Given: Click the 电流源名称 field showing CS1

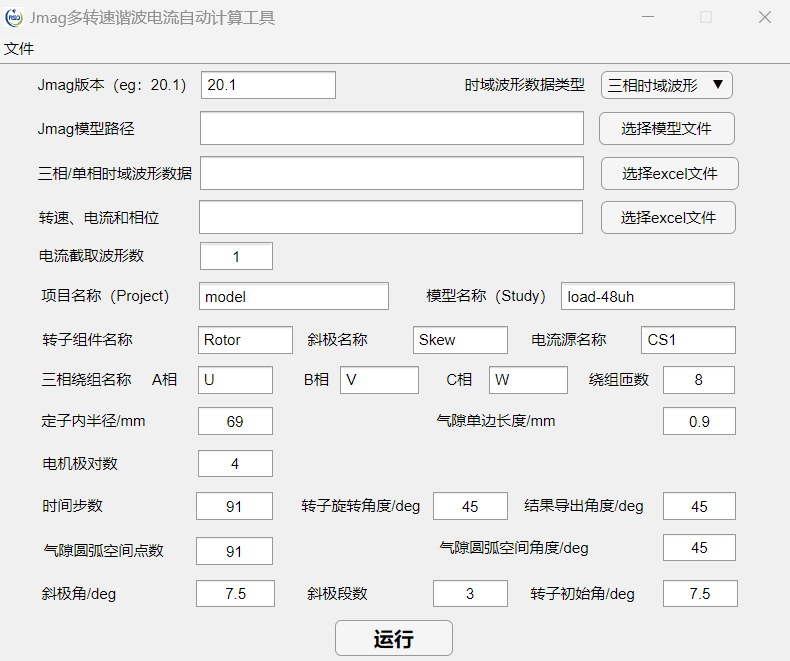Looking at the screenshot, I should tap(688, 340).
